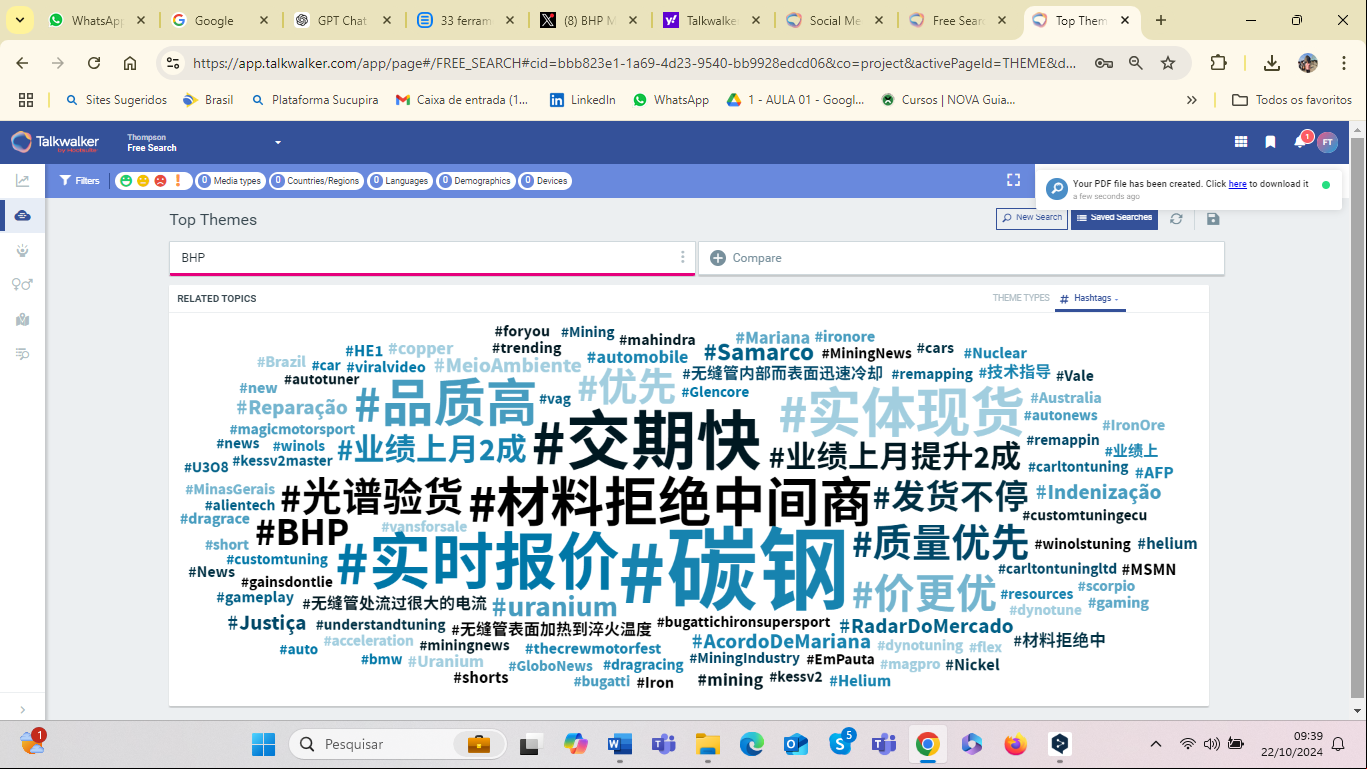Click the #MeioAmbiente hashtag

[x=507, y=365]
